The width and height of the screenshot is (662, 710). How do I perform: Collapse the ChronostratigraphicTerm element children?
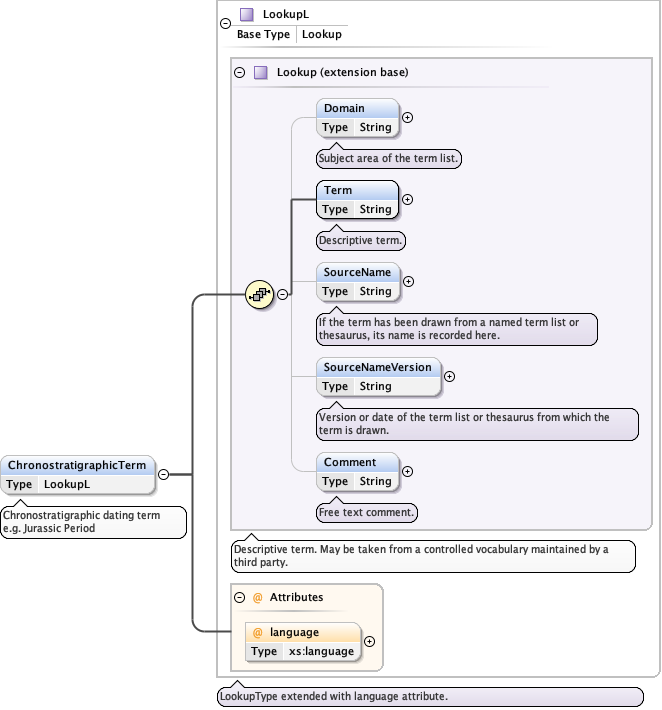point(163,475)
